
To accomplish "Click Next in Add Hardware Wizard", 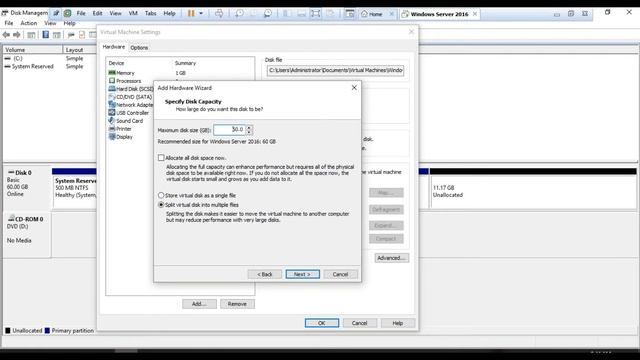I will click(x=302, y=274).
